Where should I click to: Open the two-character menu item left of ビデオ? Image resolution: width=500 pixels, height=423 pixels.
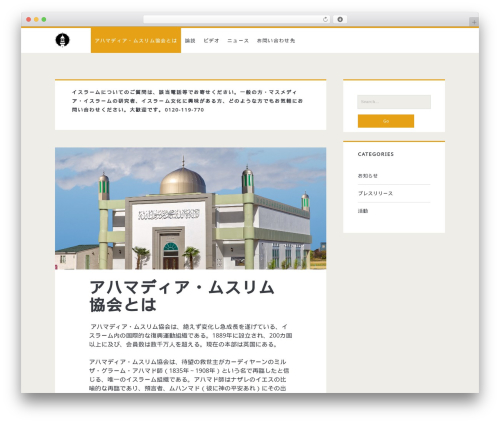[x=190, y=41]
